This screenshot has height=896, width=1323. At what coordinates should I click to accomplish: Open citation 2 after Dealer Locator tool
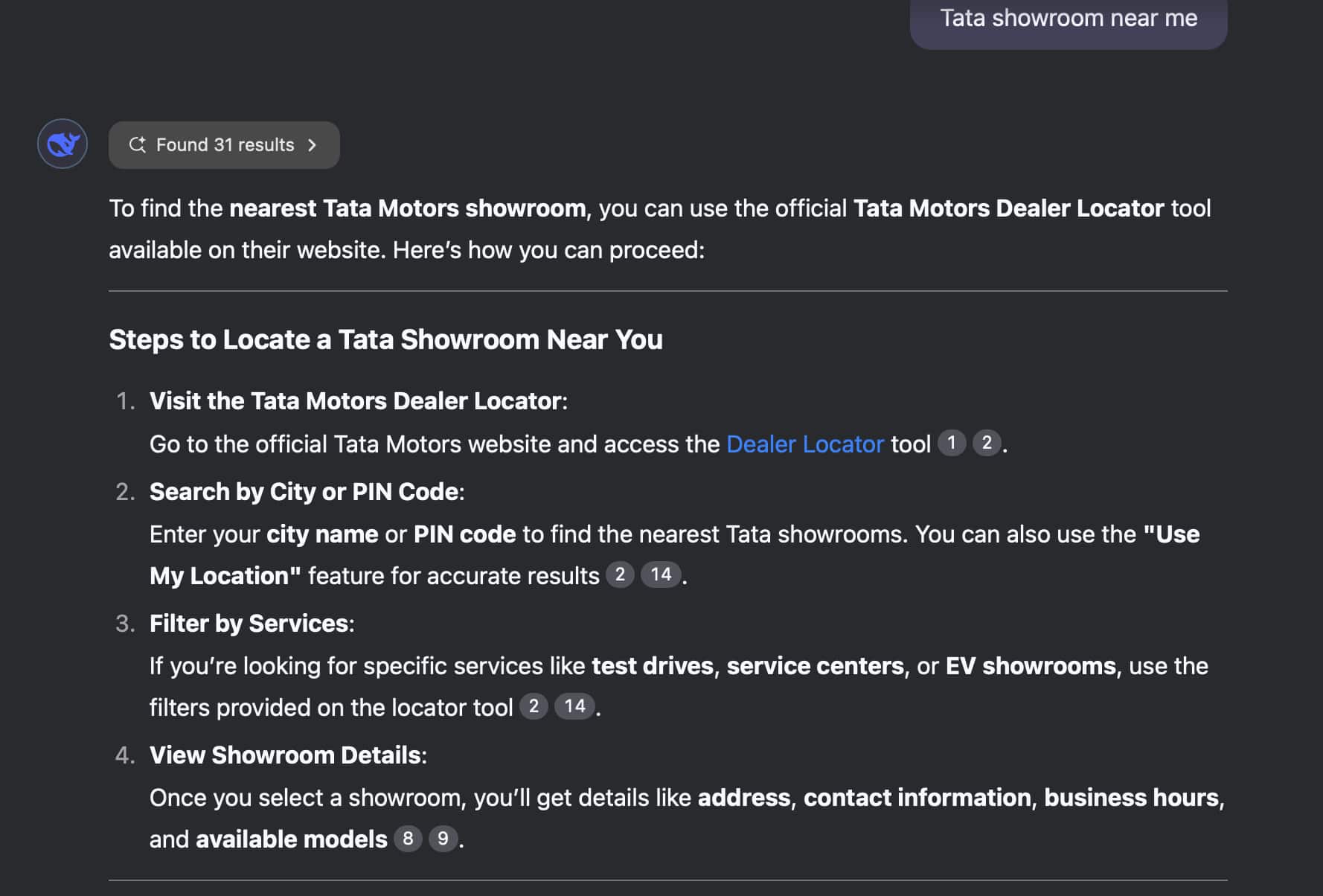(987, 443)
